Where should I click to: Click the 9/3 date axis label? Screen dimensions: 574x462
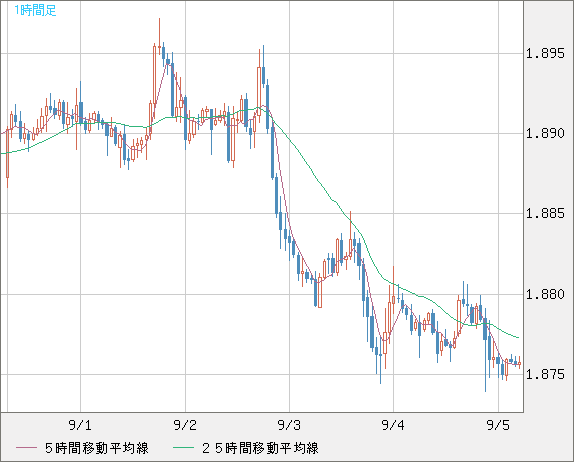pos(289,425)
